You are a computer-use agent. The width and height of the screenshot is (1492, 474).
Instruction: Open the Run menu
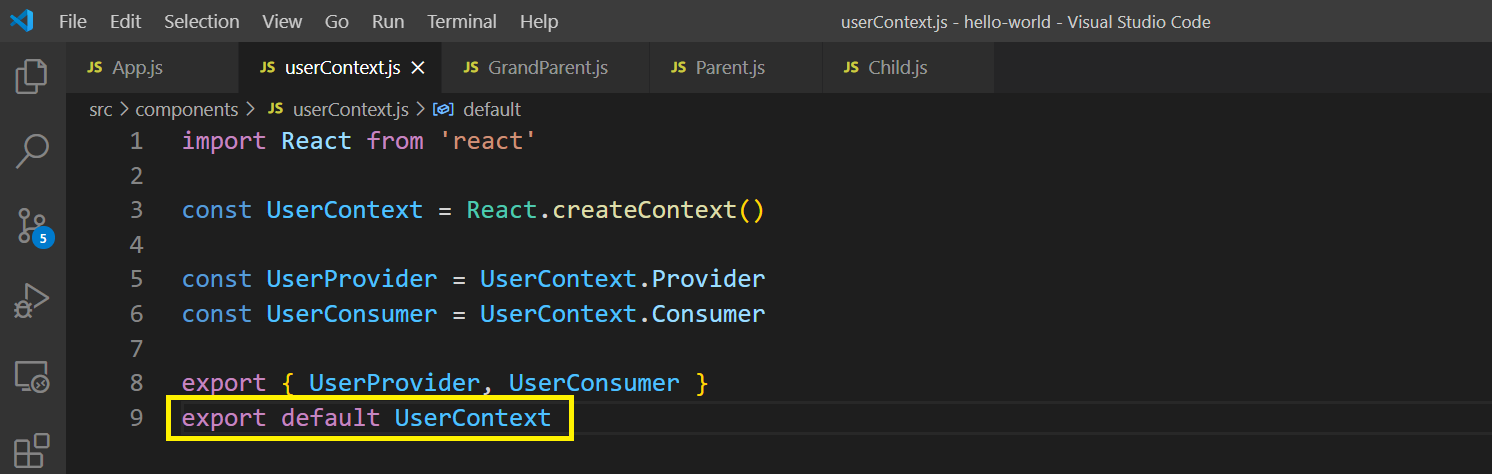388,21
